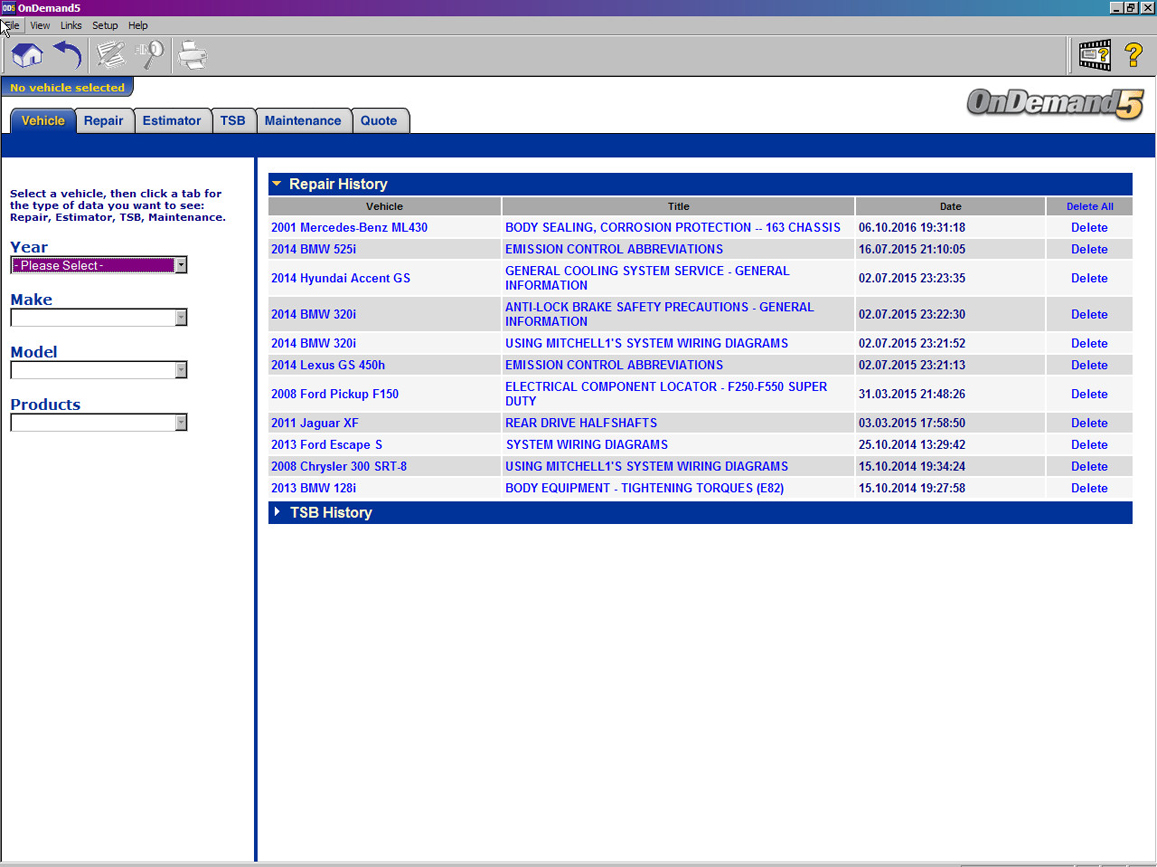Click the OnDemand5 logo

coord(1054,103)
